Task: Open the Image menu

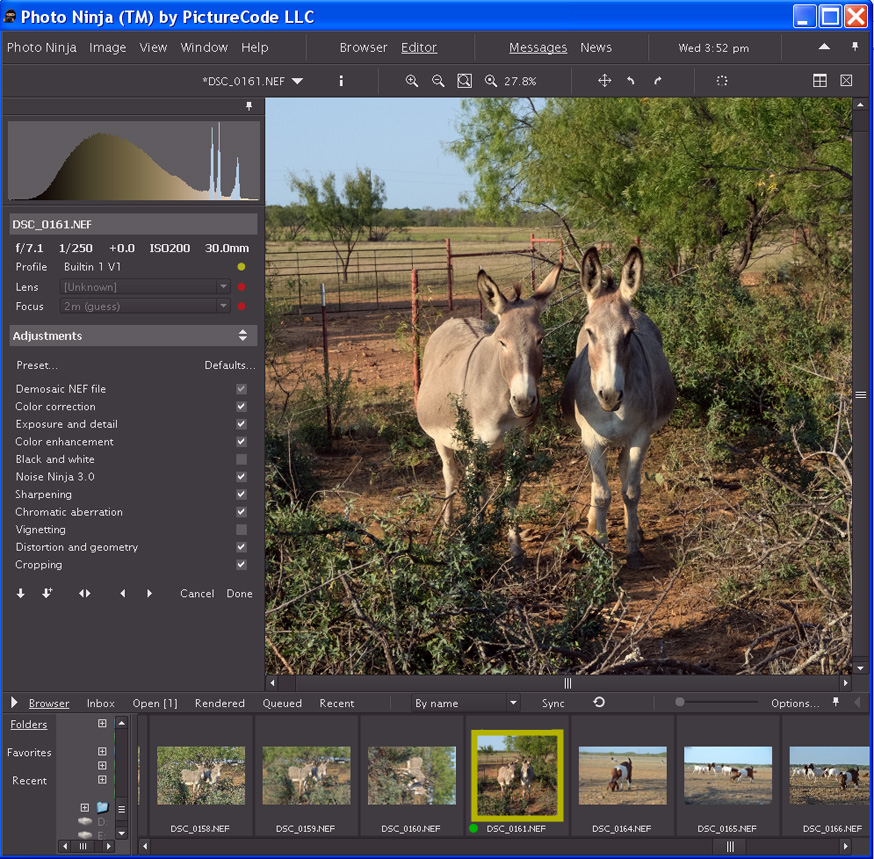Action: 108,47
